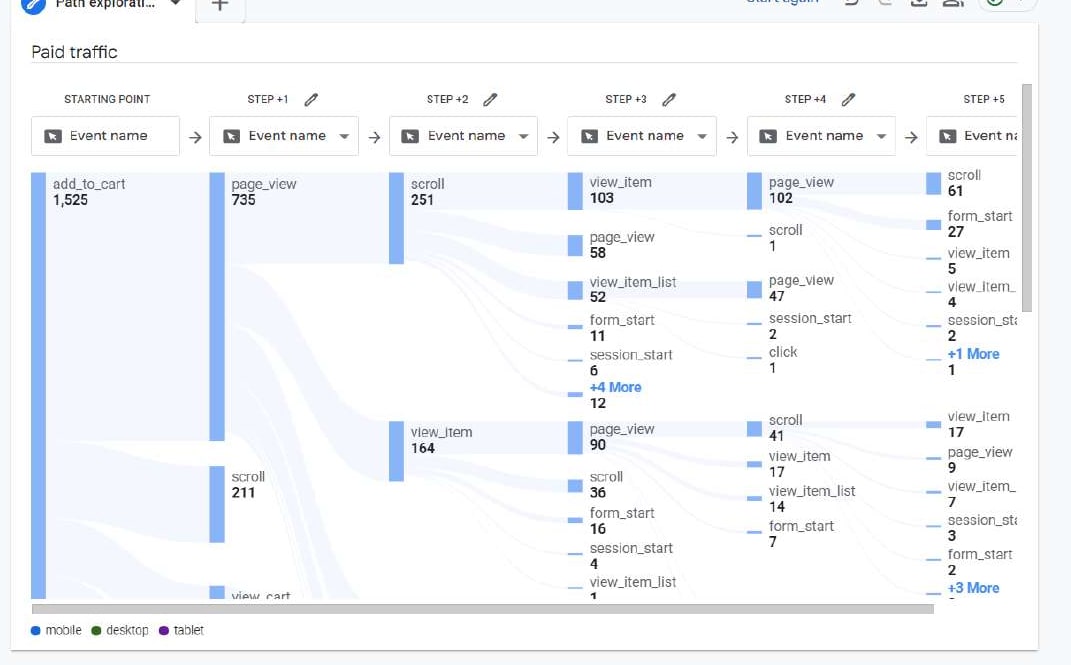The height and width of the screenshot is (665, 1071).
Task: Click the STEP +5 Event name selector
Action: pos(971,136)
